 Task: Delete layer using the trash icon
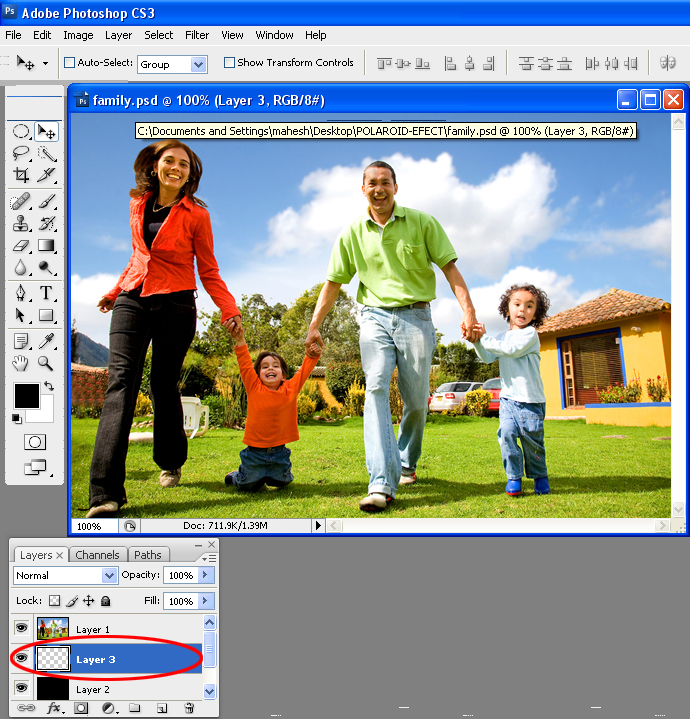tap(188, 708)
